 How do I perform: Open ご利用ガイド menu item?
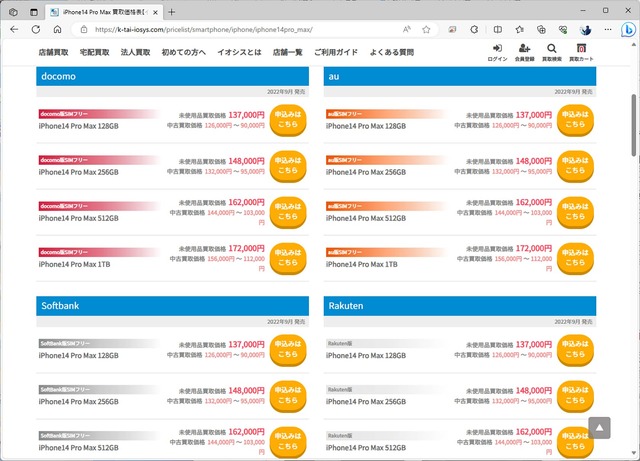[336, 52]
